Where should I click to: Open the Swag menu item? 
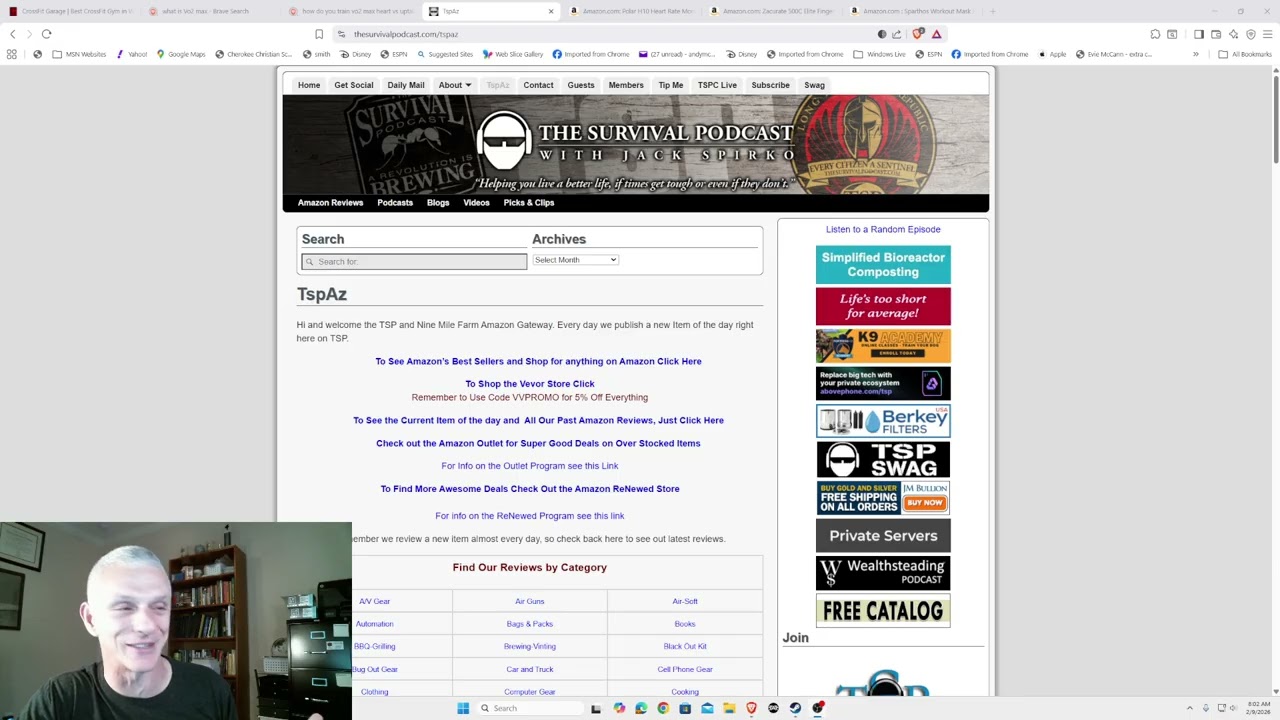tap(814, 85)
